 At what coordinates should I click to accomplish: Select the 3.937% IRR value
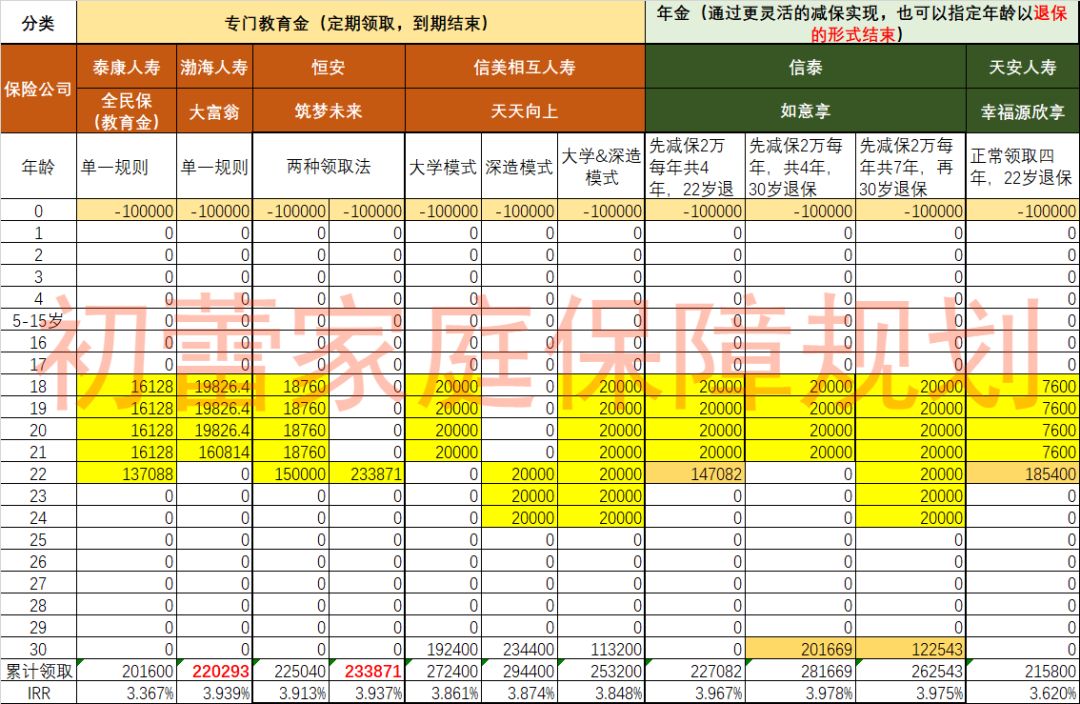[x=366, y=693]
